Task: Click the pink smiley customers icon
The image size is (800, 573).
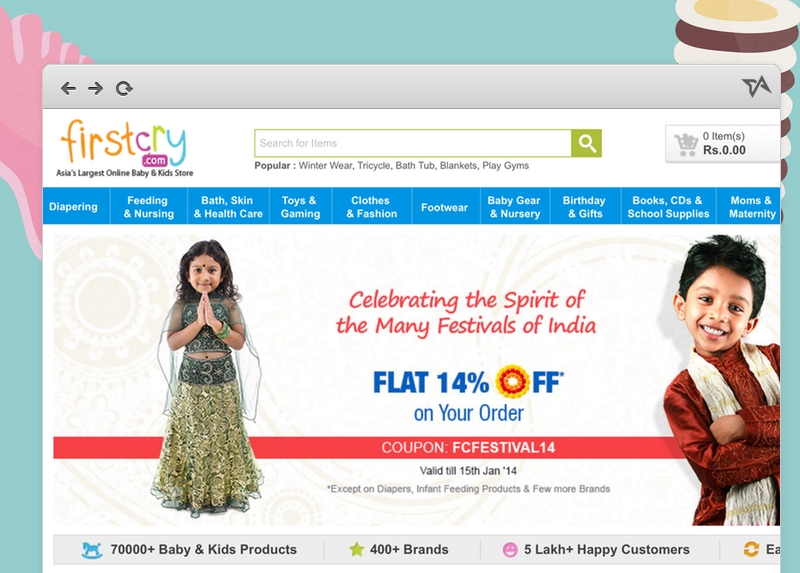Action: pyautogui.click(x=510, y=550)
